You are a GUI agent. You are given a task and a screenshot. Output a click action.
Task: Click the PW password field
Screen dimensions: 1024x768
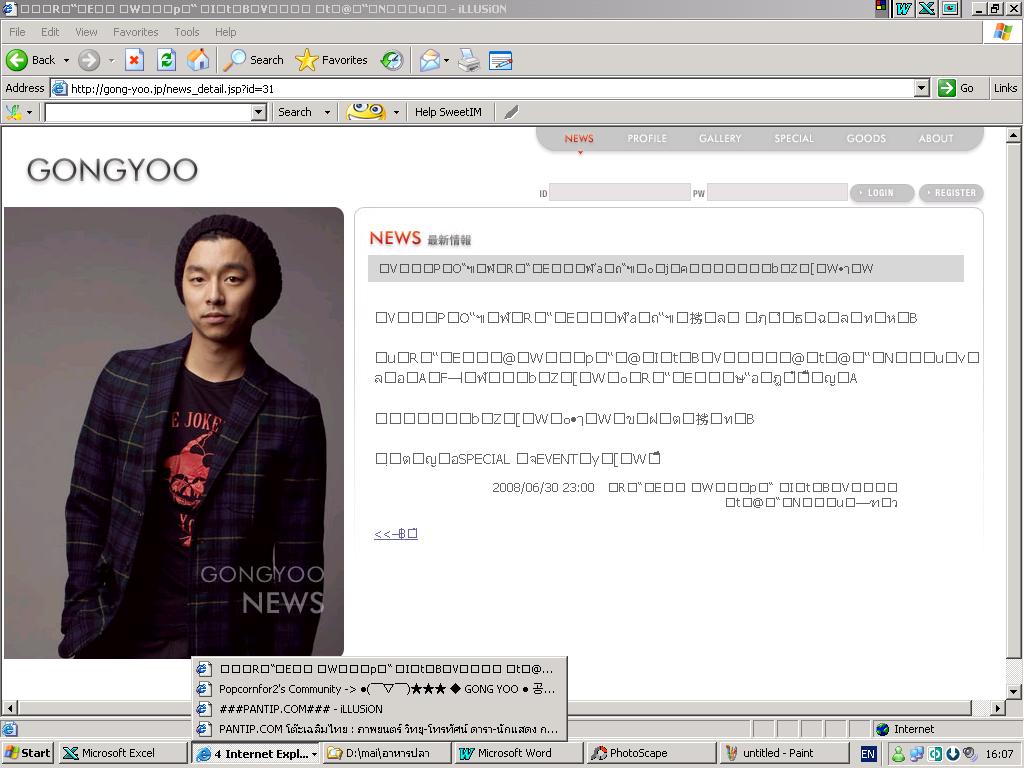coord(777,192)
